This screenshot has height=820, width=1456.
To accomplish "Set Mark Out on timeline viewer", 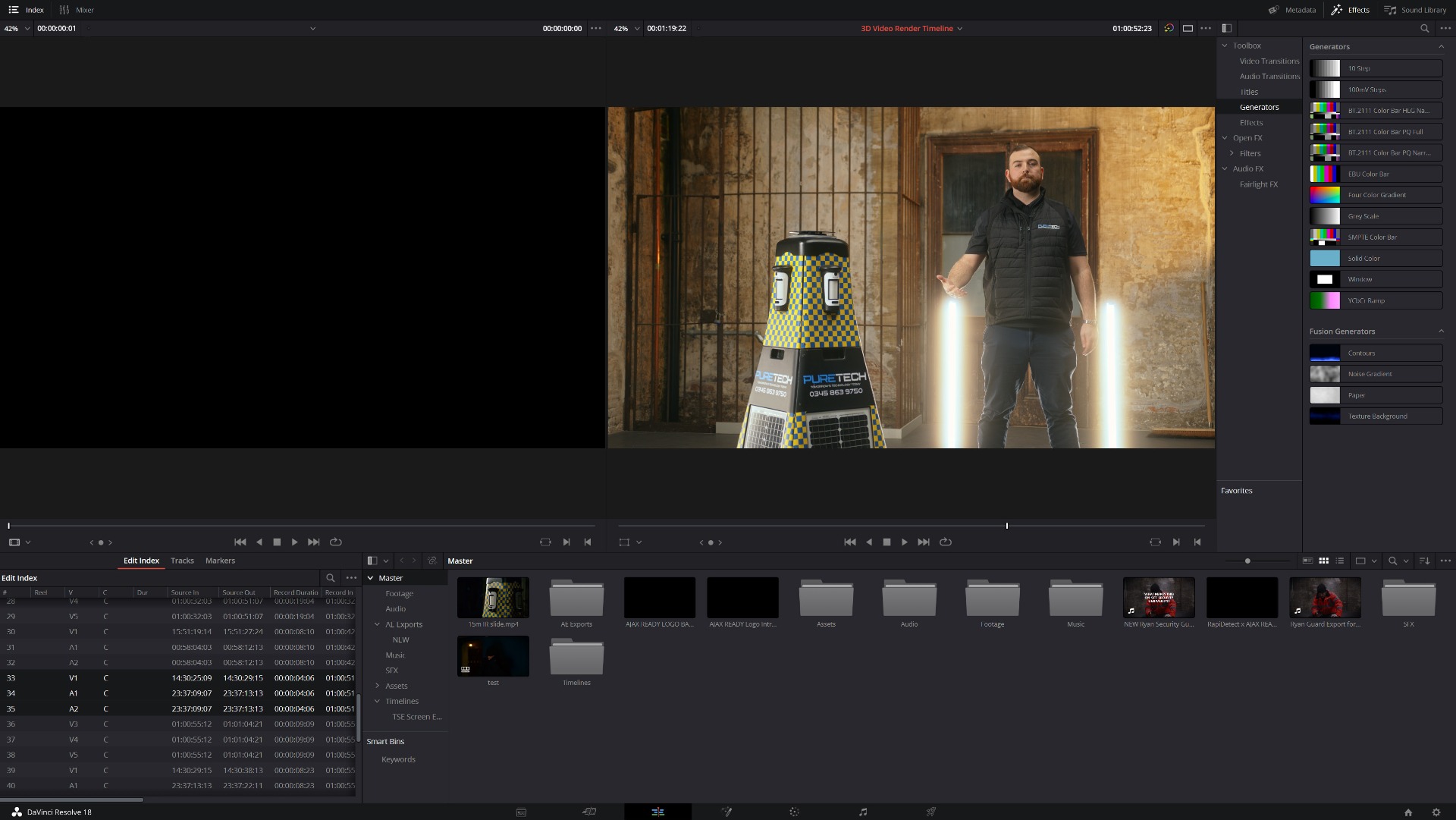I will pyautogui.click(x=1197, y=542).
